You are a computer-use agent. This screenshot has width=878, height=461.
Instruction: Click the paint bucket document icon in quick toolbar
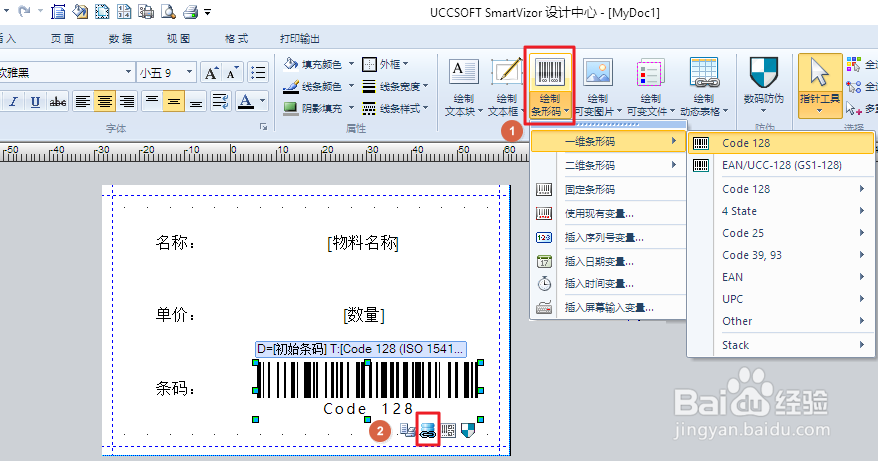[x=80, y=11]
